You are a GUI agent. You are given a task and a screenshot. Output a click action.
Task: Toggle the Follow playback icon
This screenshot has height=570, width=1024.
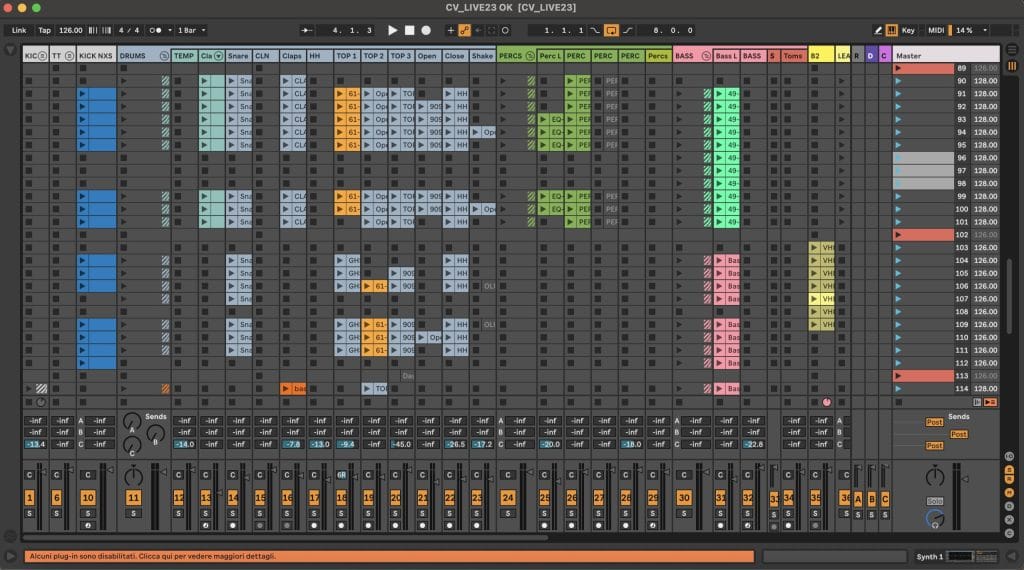[x=306, y=30]
